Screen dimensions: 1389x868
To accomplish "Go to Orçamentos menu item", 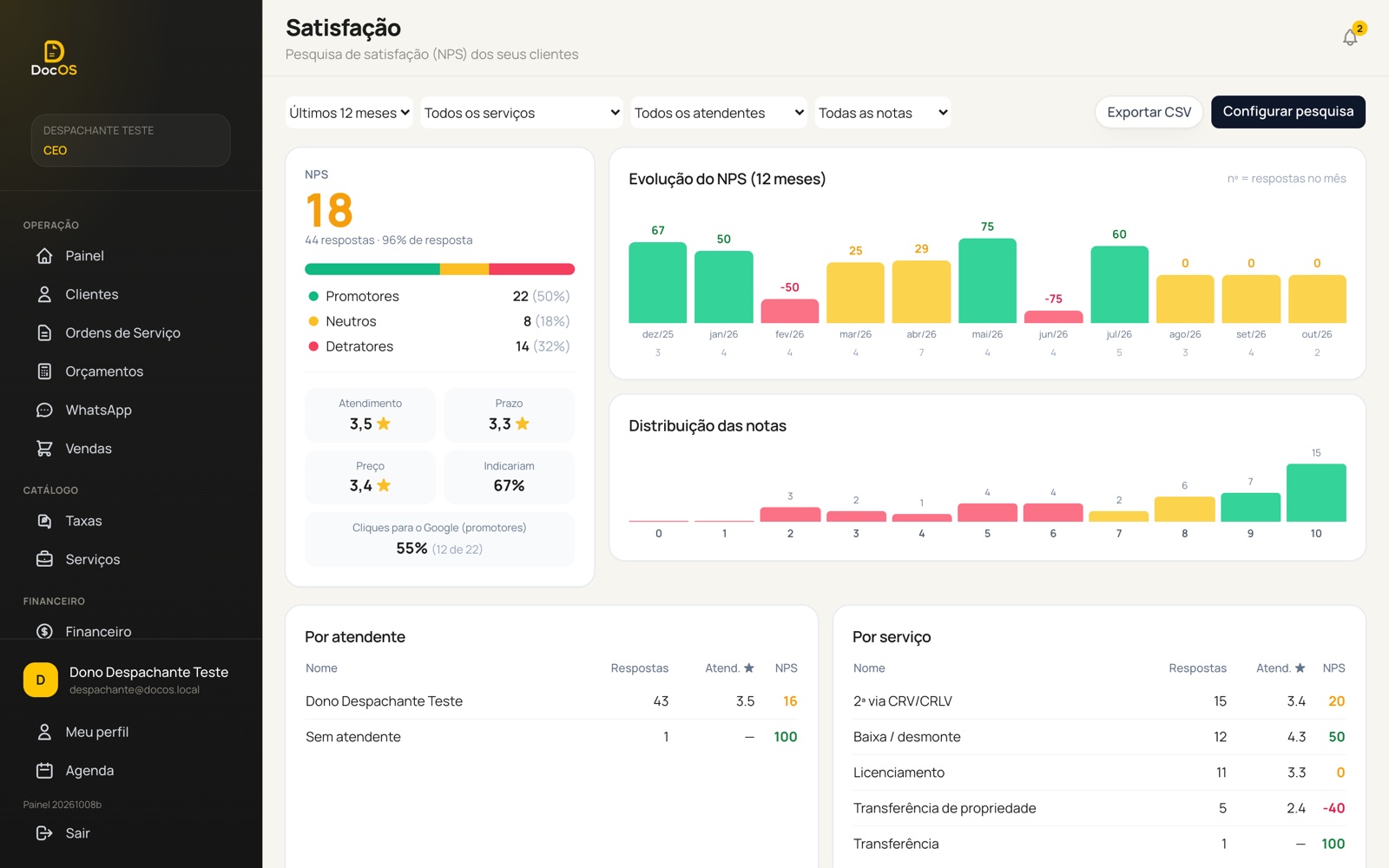I will coord(131,372).
